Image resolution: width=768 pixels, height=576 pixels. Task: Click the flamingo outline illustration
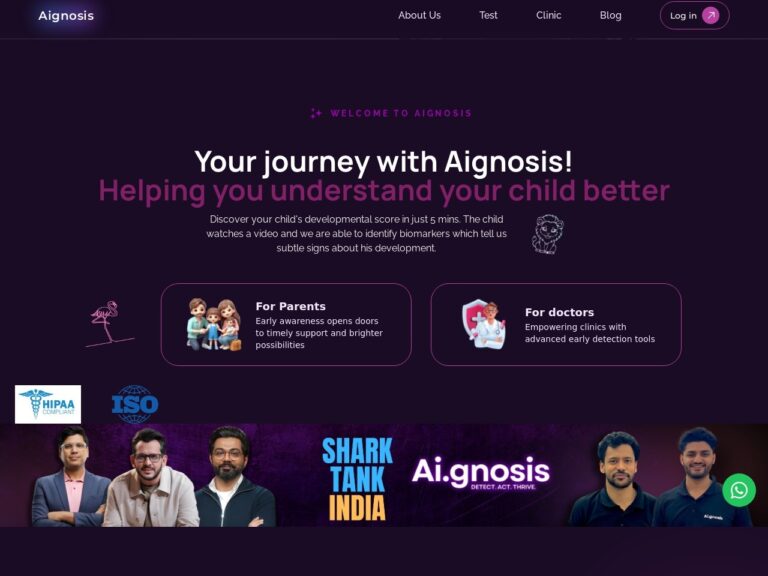110,323
